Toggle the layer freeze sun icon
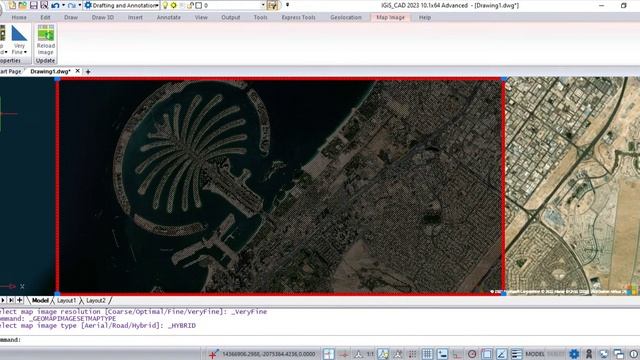640x360 pixels. point(173,5)
